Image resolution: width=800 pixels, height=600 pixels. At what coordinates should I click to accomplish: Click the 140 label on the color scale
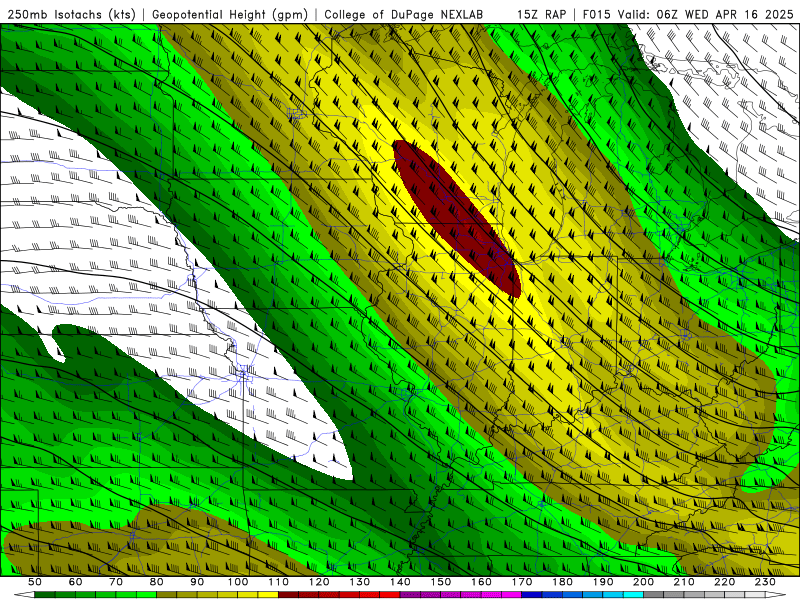[400, 582]
